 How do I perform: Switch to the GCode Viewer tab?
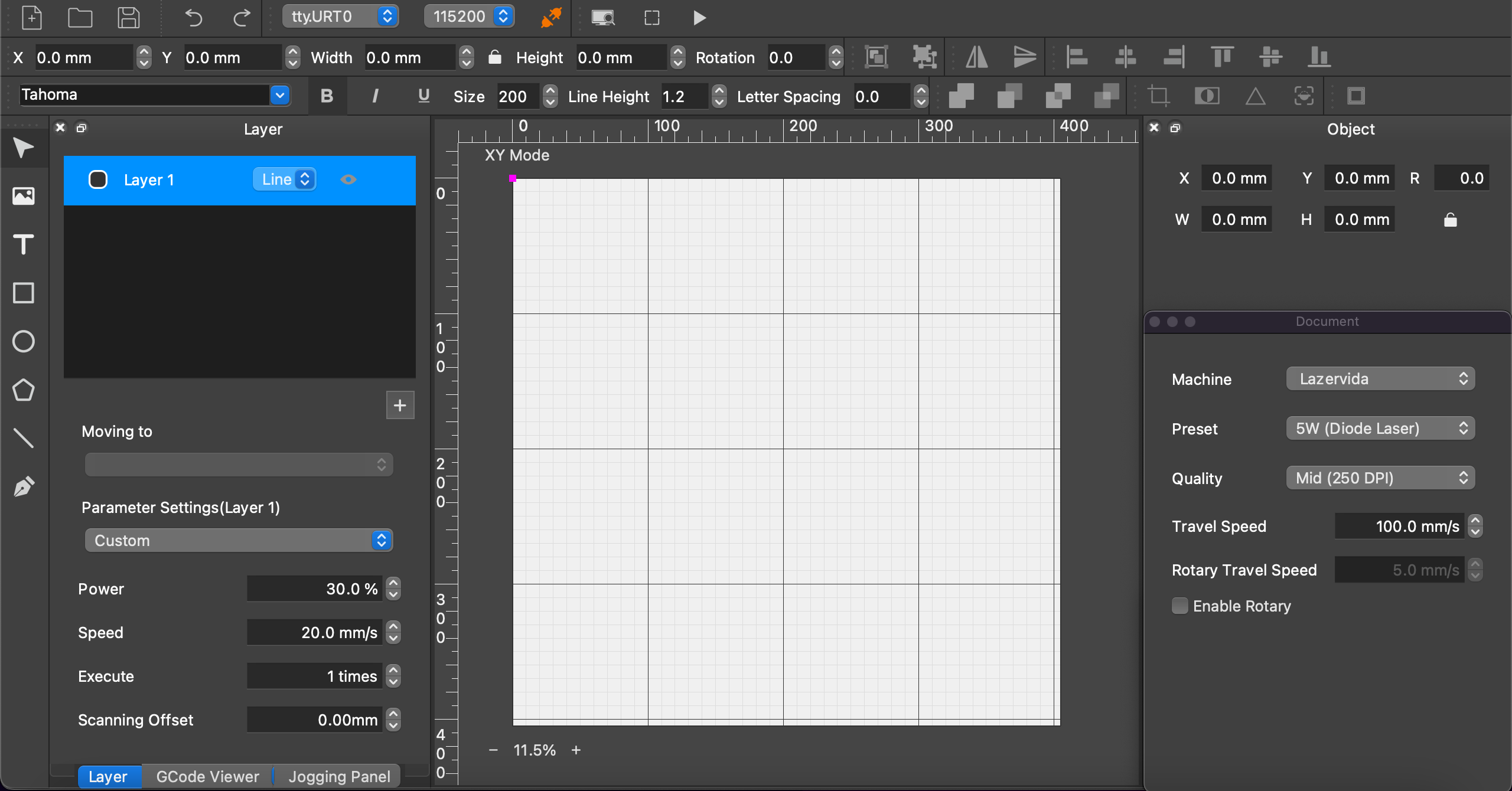[207, 776]
